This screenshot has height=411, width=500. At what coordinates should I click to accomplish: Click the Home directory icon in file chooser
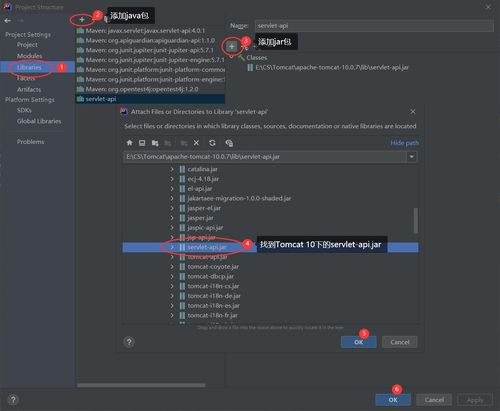[x=130, y=143]
